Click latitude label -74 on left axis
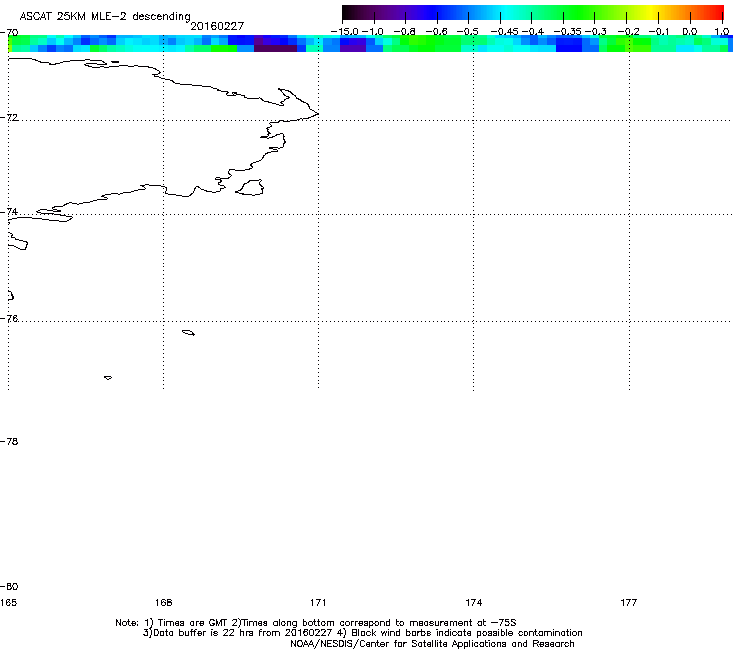 pyautogui.click(x=9, y=211)
